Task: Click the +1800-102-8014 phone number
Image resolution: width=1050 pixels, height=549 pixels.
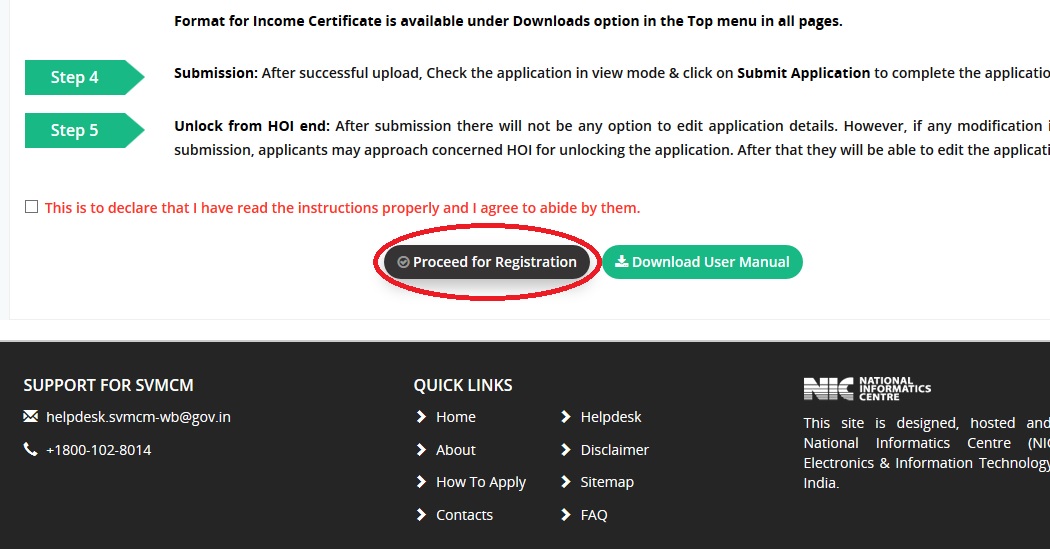Action: (98, 450)
